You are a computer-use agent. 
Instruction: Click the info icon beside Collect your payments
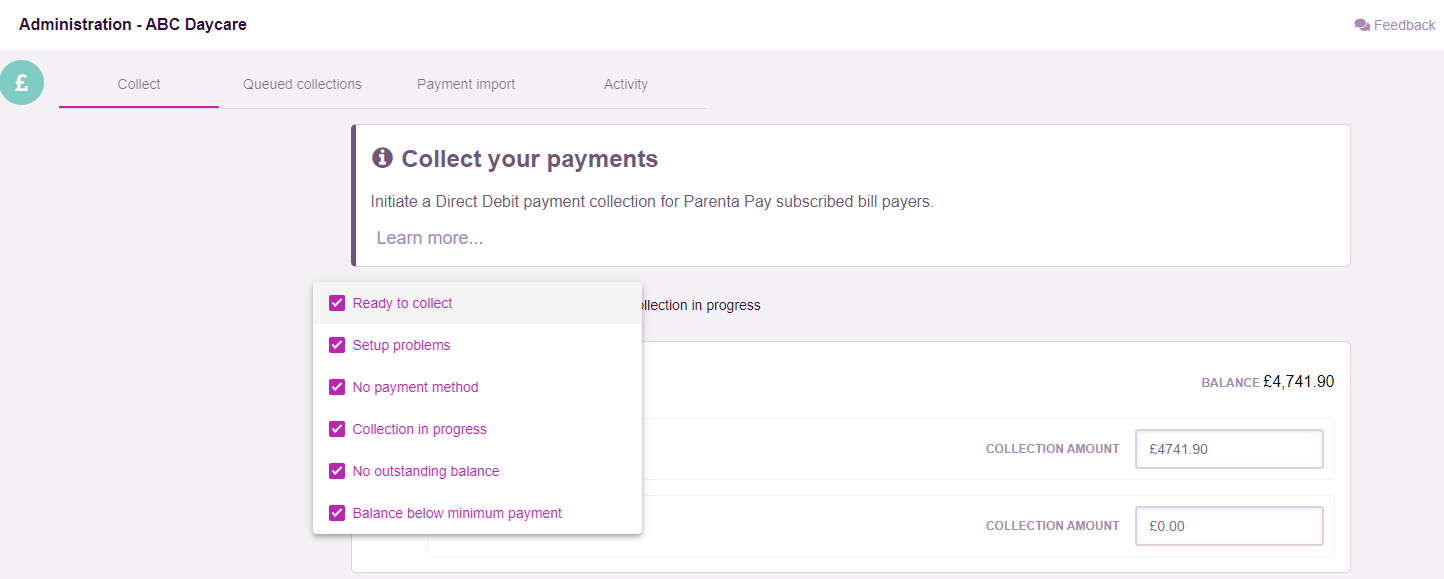pyautogui.click(x=382, y=158)
